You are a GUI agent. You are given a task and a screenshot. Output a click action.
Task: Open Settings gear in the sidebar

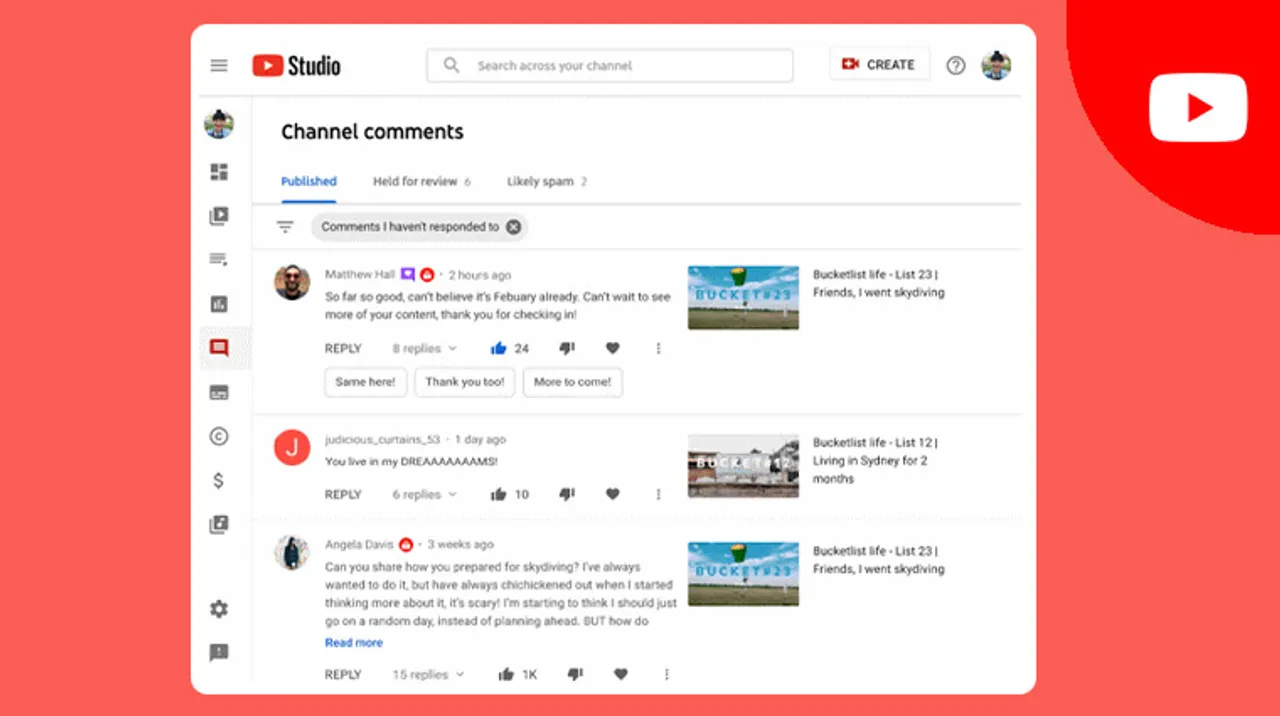219,609
